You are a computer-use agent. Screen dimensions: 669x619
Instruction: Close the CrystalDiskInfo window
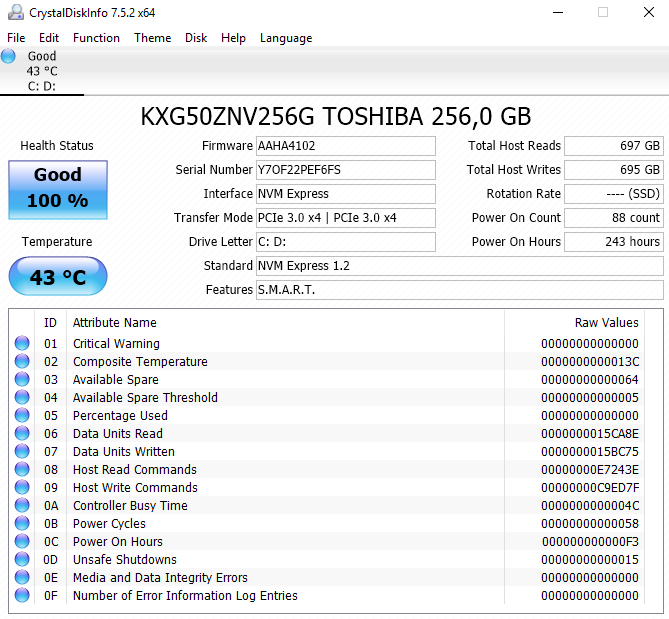pyautogui.click(x=649, y=12)
